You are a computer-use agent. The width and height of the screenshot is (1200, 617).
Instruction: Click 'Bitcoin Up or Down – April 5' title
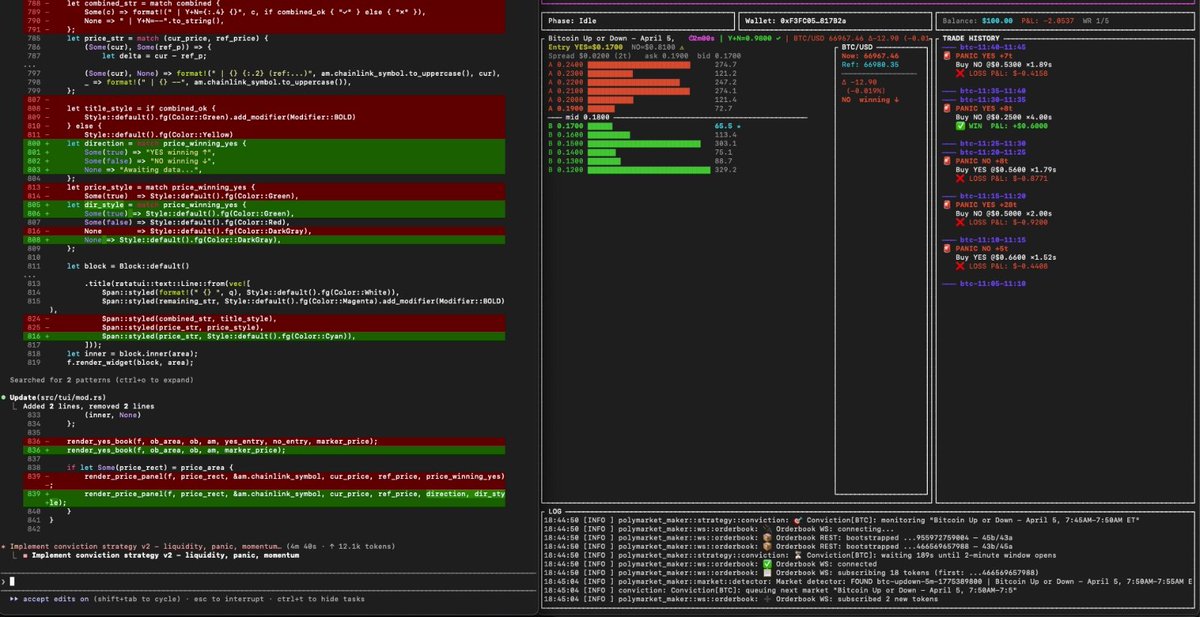tap(611, 38)
